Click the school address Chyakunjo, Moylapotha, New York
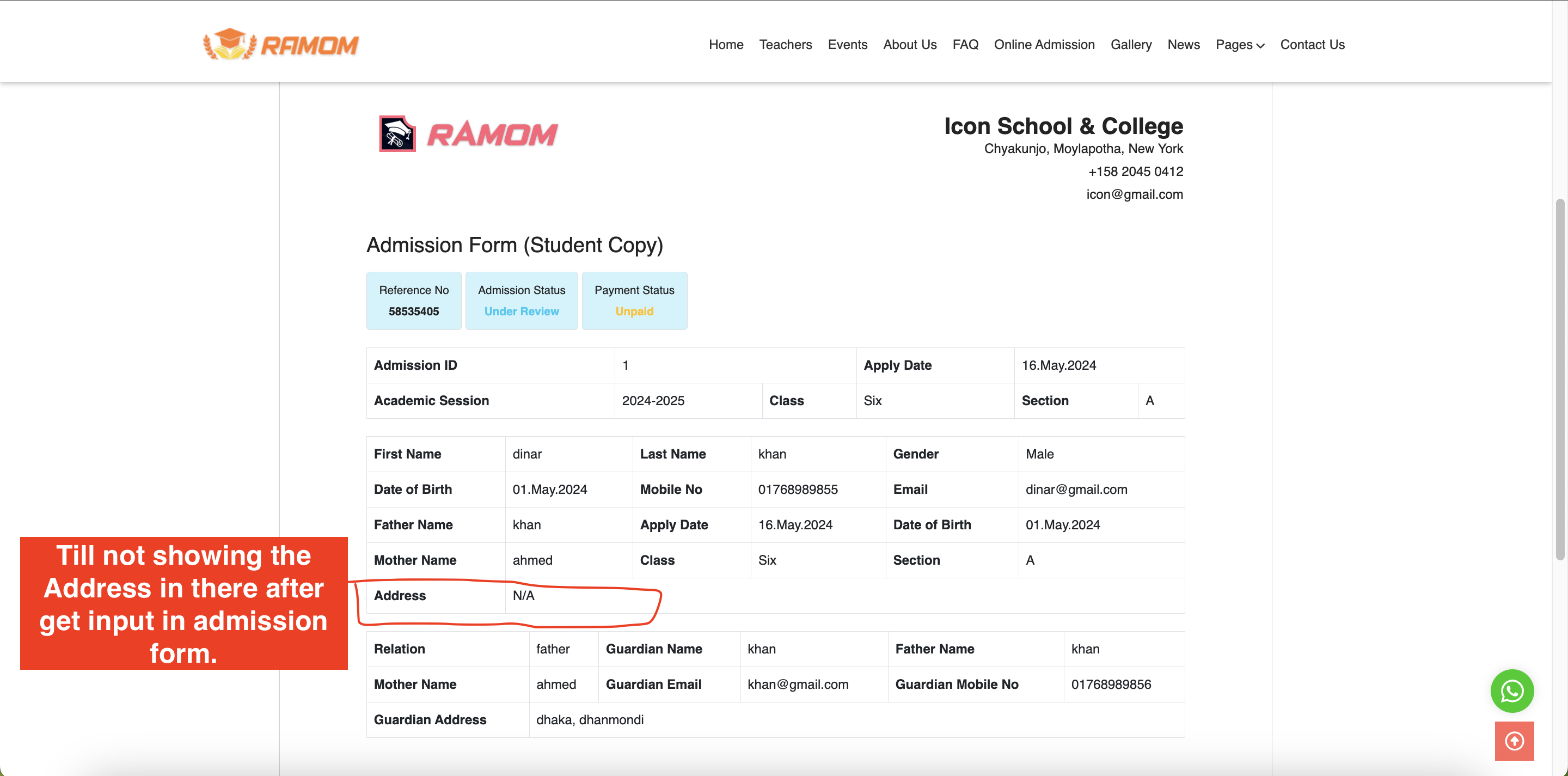The width and height of the screenshot is (1568, 776). click(1083, 149)
